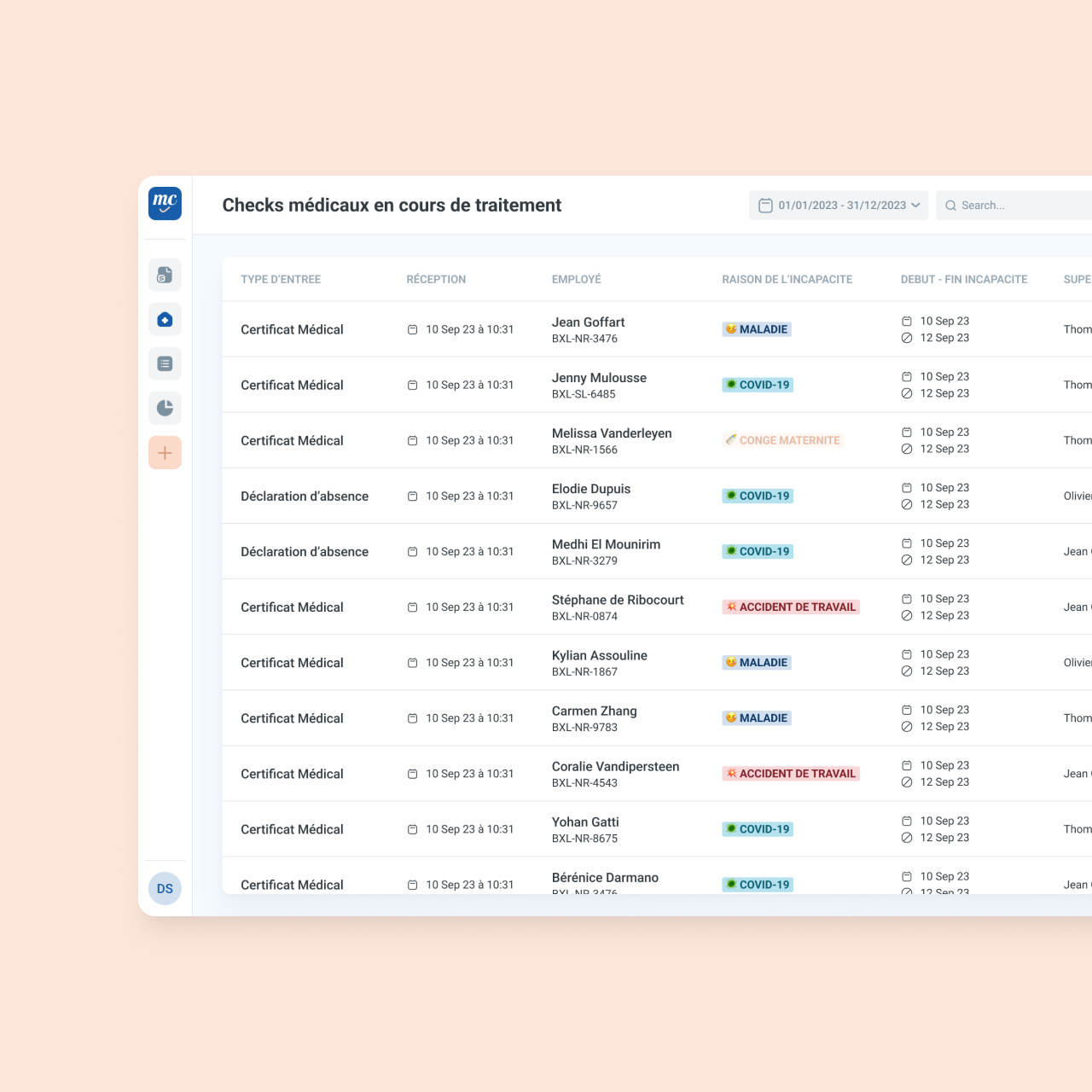Click ACCIDENT DE TRAVAIL tag for Stéphane

[791, 607]
